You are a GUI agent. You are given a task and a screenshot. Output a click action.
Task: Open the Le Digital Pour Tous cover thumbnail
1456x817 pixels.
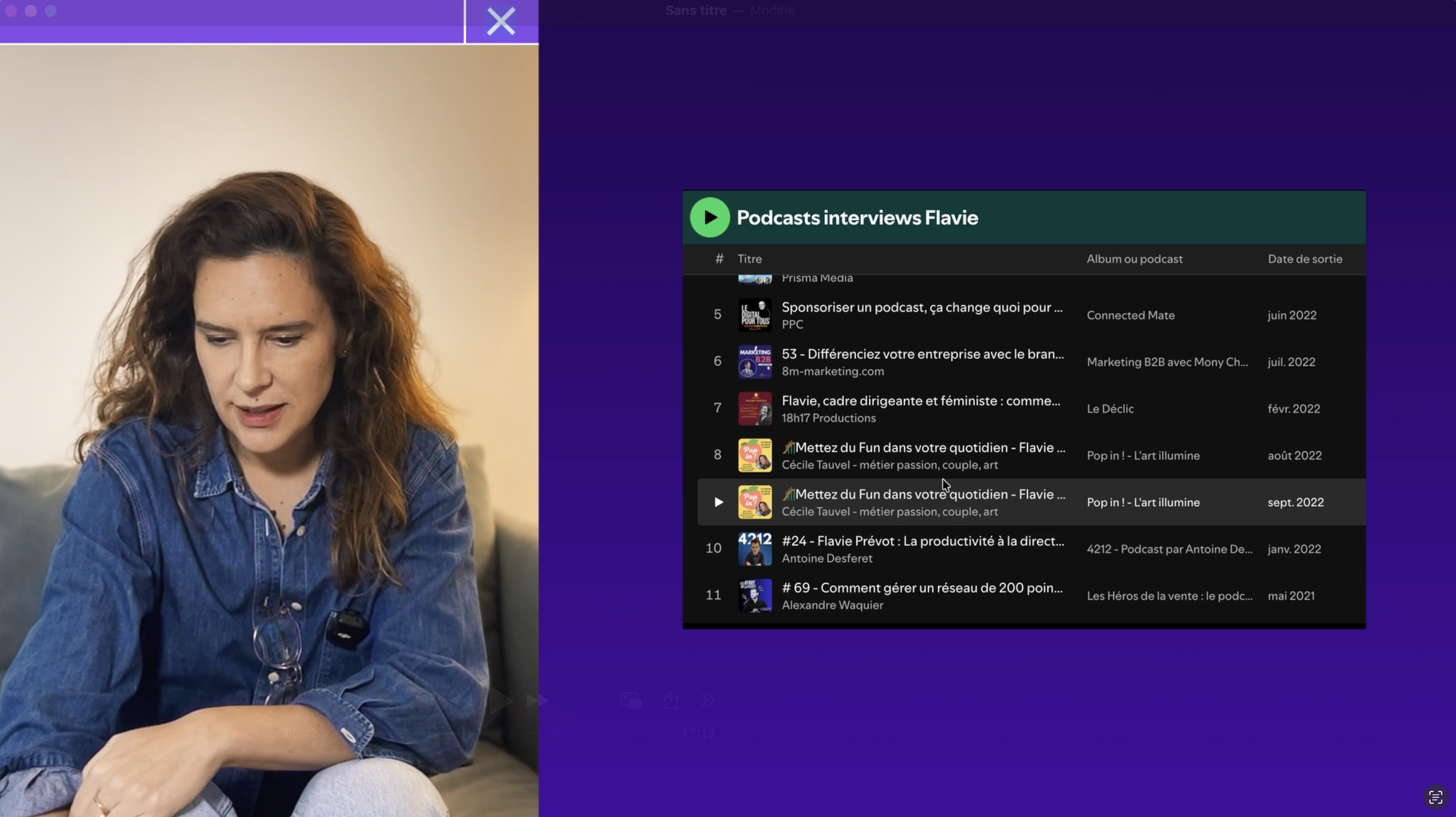point(755,315)
